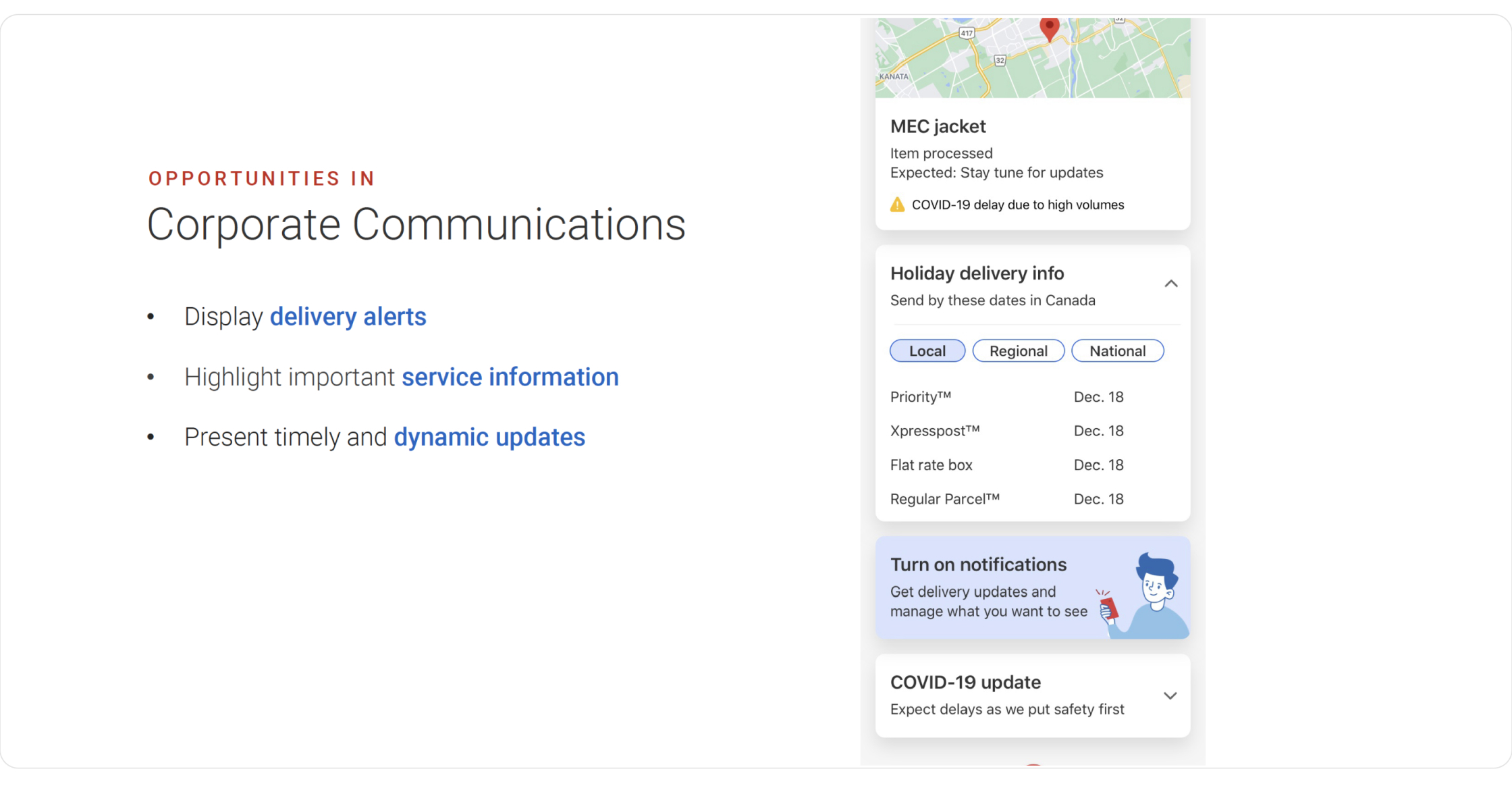Click the Regular Parcel™ delivery row

pyautogui.click(x=1006, y=499)
